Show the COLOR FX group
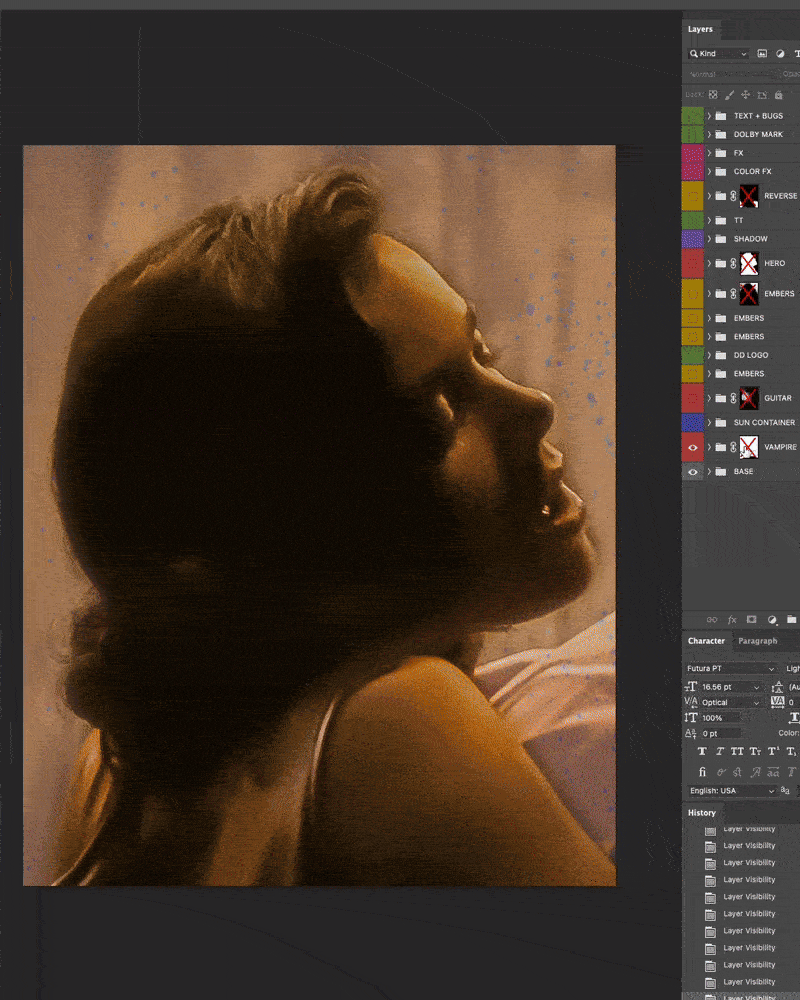 click(692, 172)
